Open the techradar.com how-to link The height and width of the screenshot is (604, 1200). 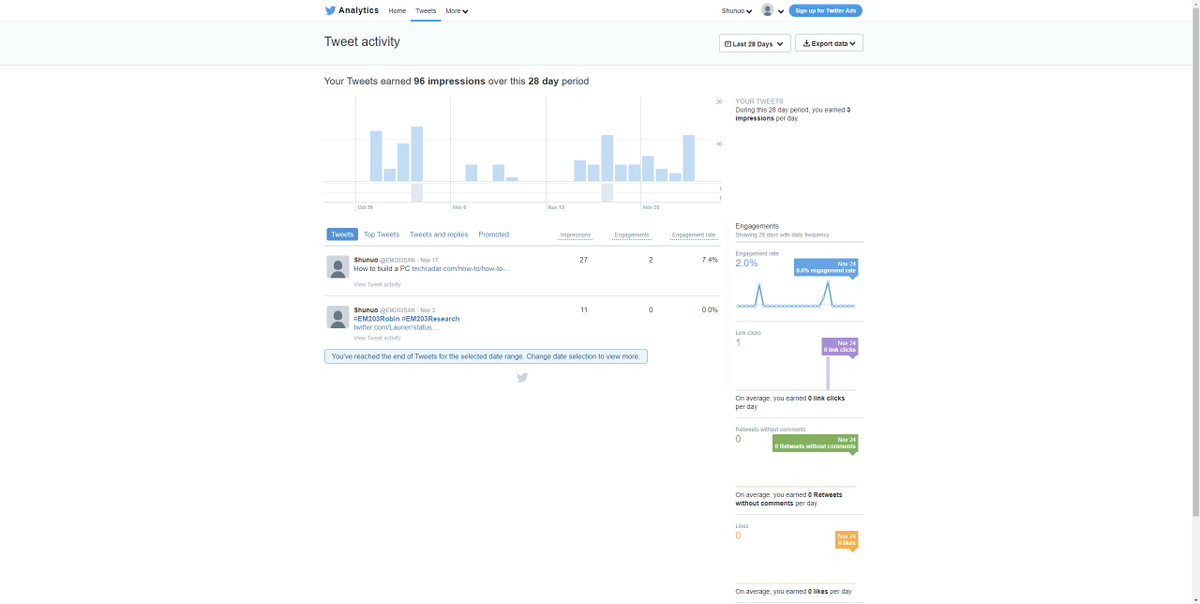[x=461, y=269]
